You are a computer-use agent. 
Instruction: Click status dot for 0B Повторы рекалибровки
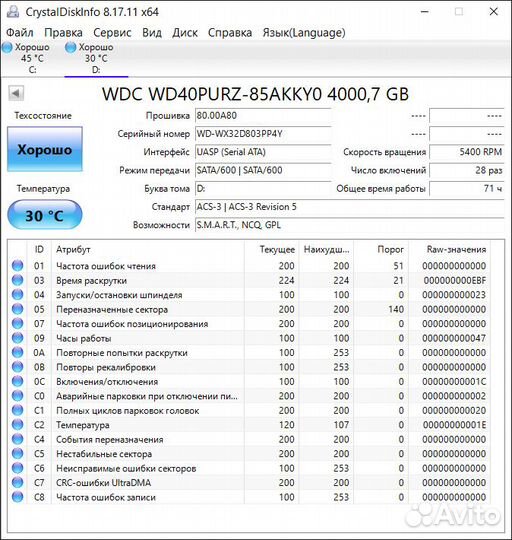pyautogui.click(x=18, y=367)
